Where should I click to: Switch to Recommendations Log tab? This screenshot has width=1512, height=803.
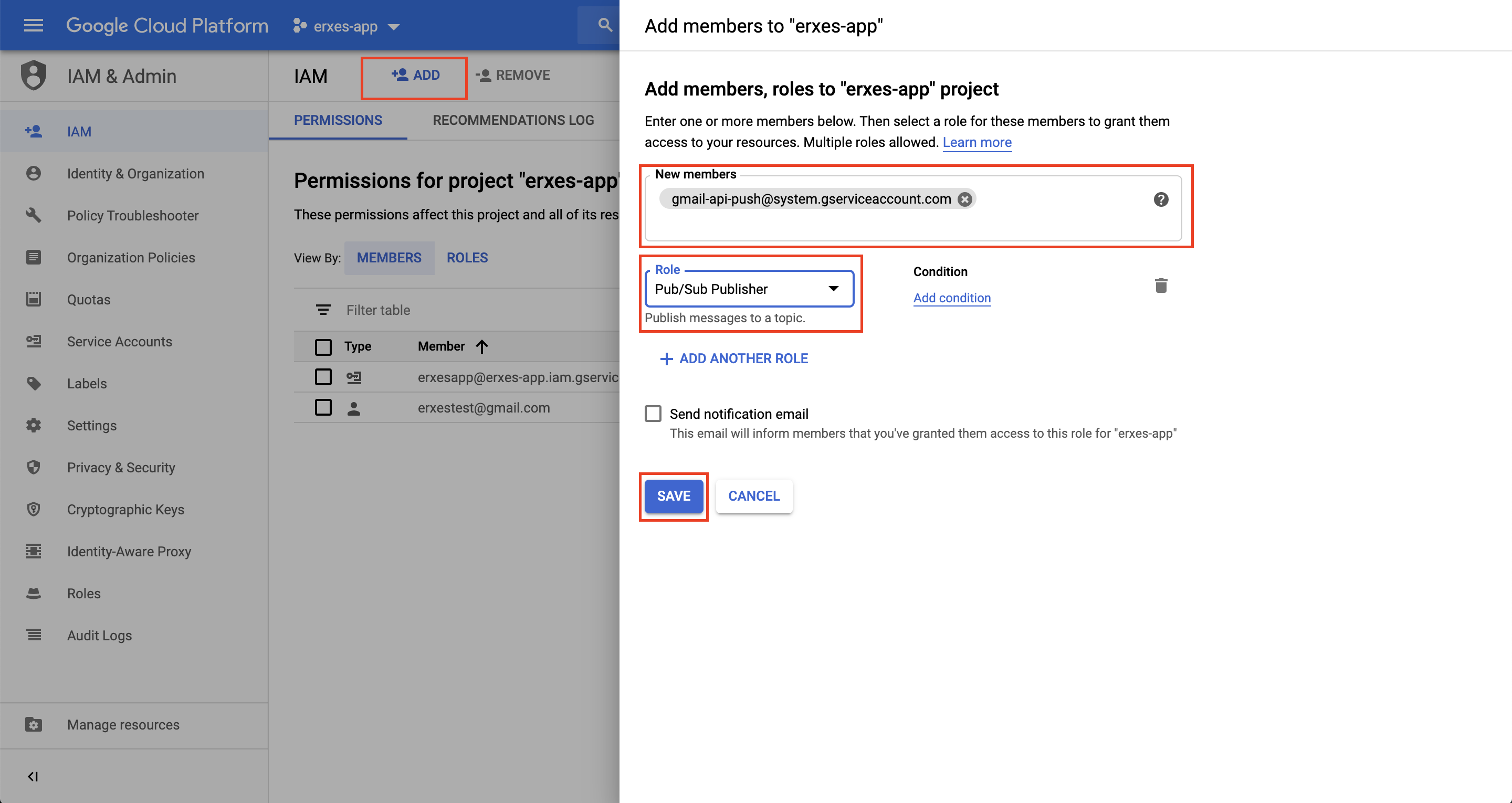[x=513, y=120]
